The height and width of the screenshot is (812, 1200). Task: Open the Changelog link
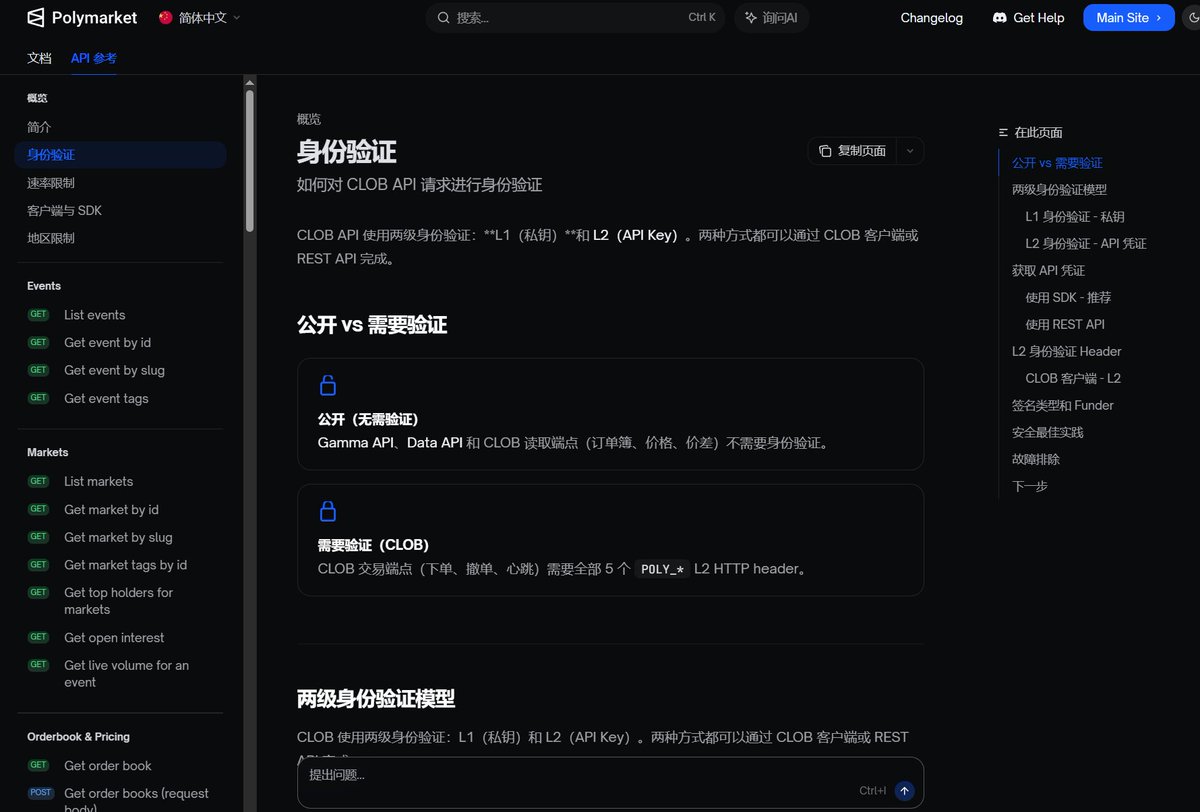click(x=931, y=17)
